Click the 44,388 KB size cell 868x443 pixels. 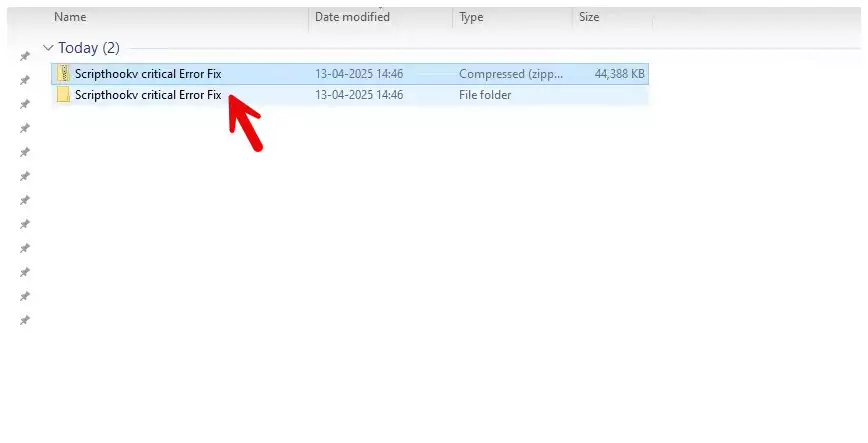coord(619,74)
